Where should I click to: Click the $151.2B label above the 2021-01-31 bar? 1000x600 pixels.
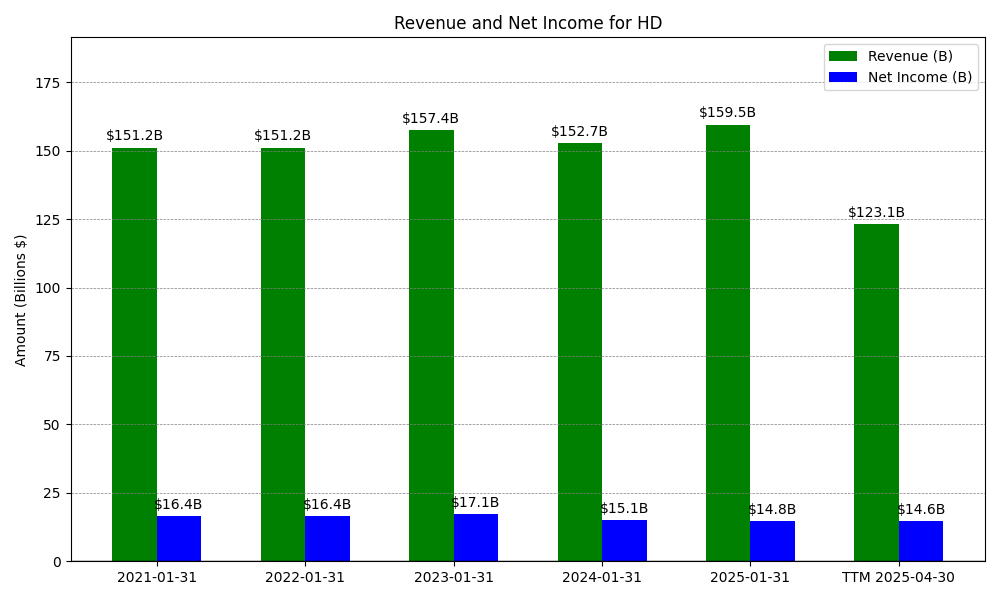(x=135, y=135)
